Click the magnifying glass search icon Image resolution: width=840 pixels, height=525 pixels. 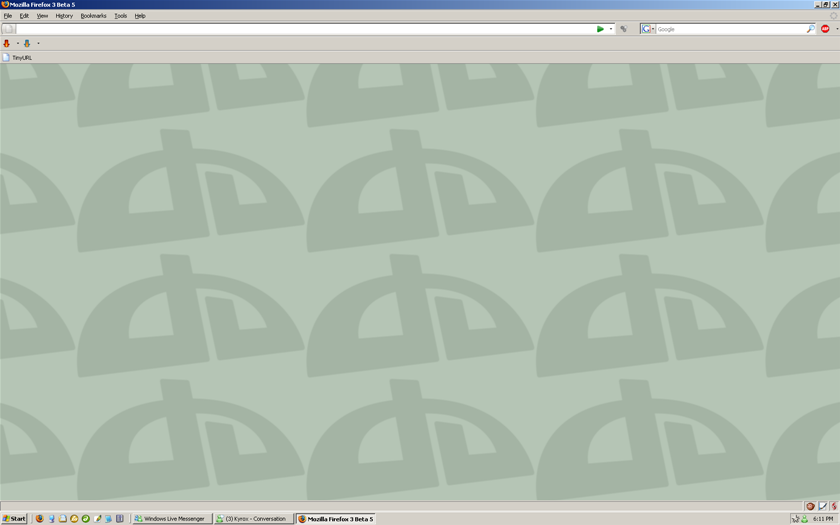pos(811,29)
